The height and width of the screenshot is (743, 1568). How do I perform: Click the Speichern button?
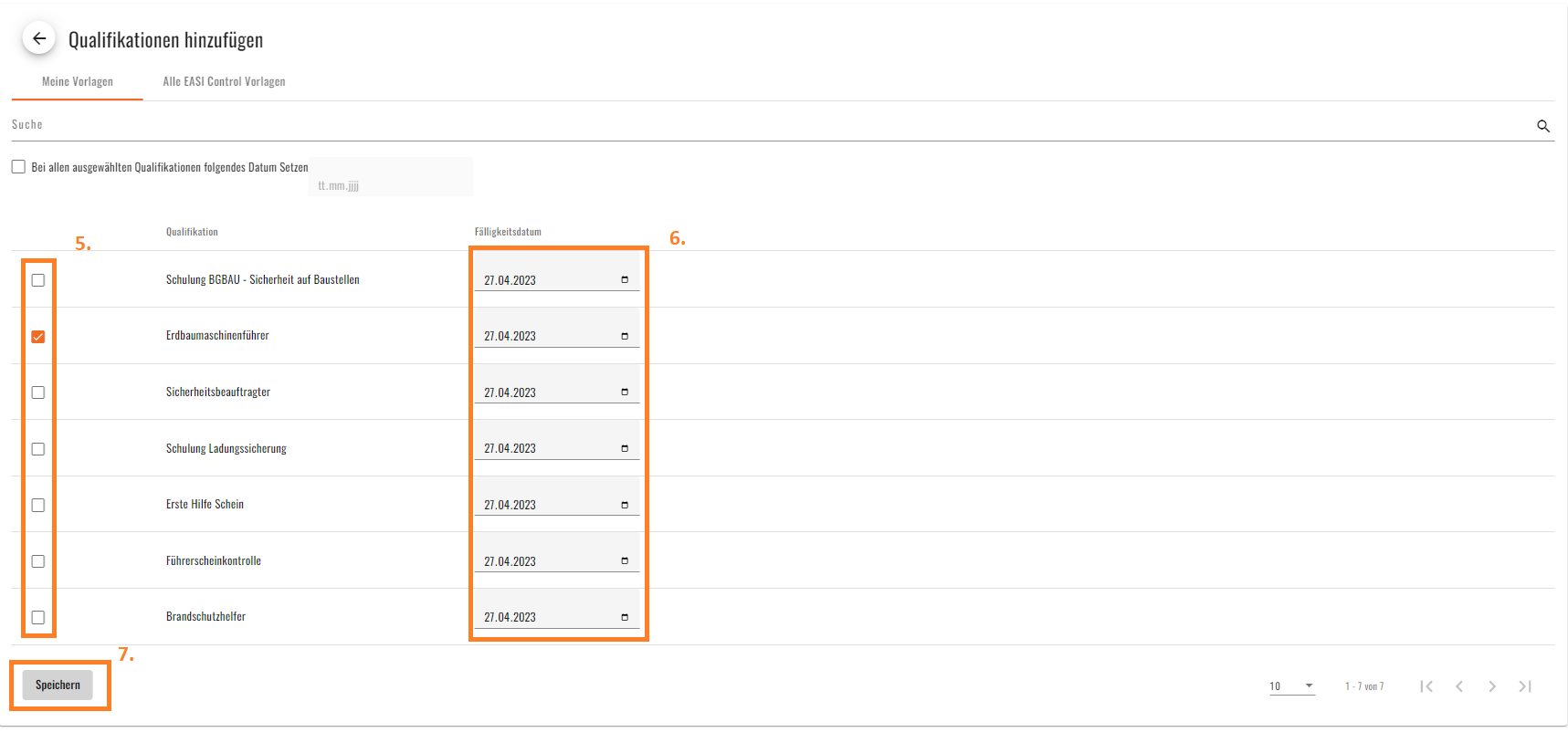tap(58, 685)
